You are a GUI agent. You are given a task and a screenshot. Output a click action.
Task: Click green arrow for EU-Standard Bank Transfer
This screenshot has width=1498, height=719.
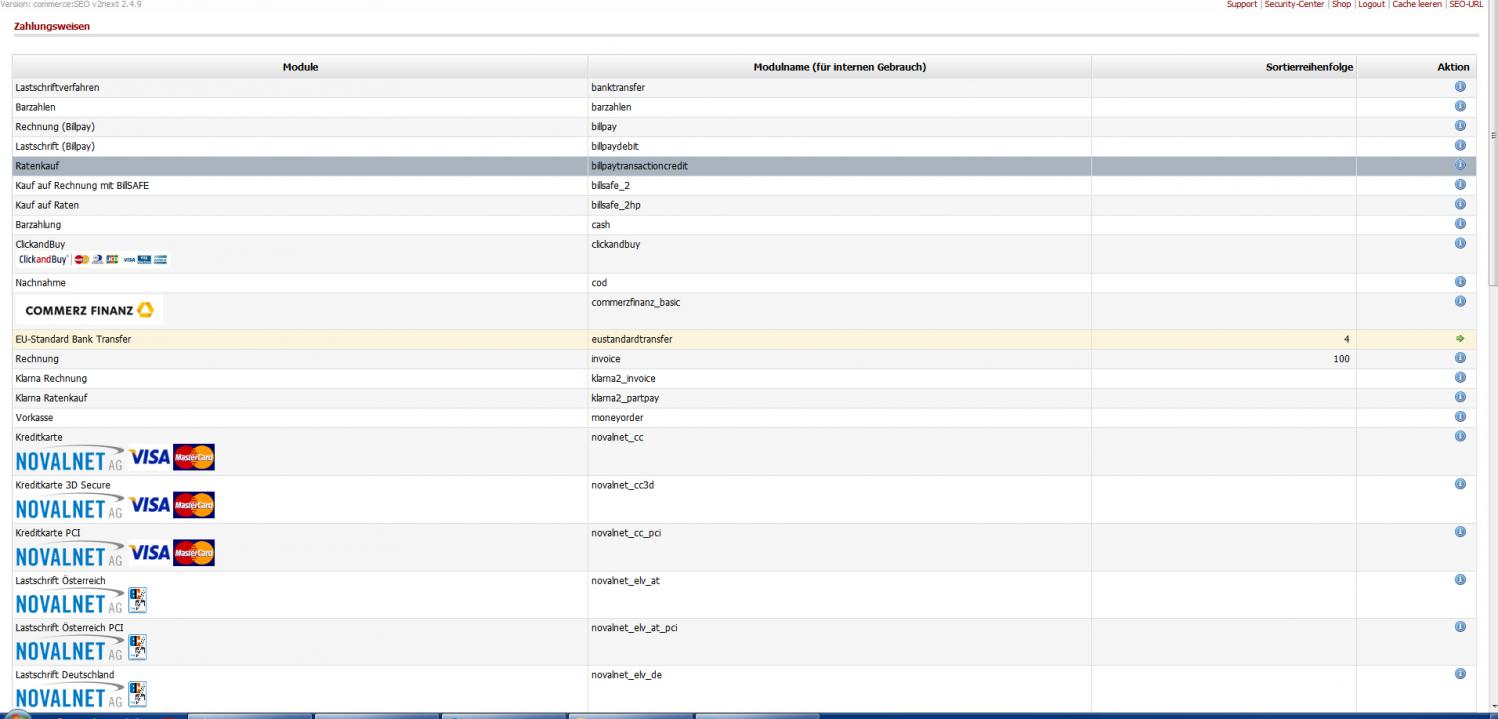tap(1459, 340)
